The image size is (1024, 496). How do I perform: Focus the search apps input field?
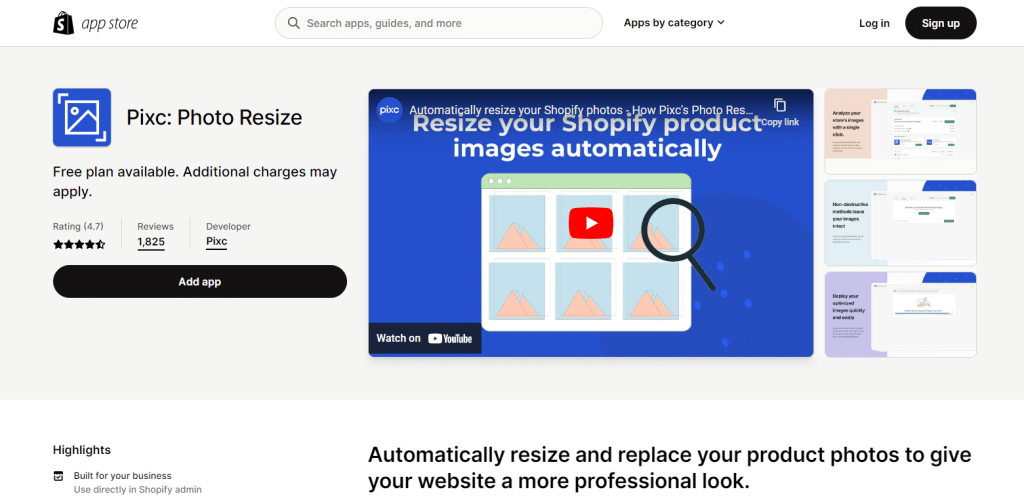pyautogui.click(x=438, y=23)
